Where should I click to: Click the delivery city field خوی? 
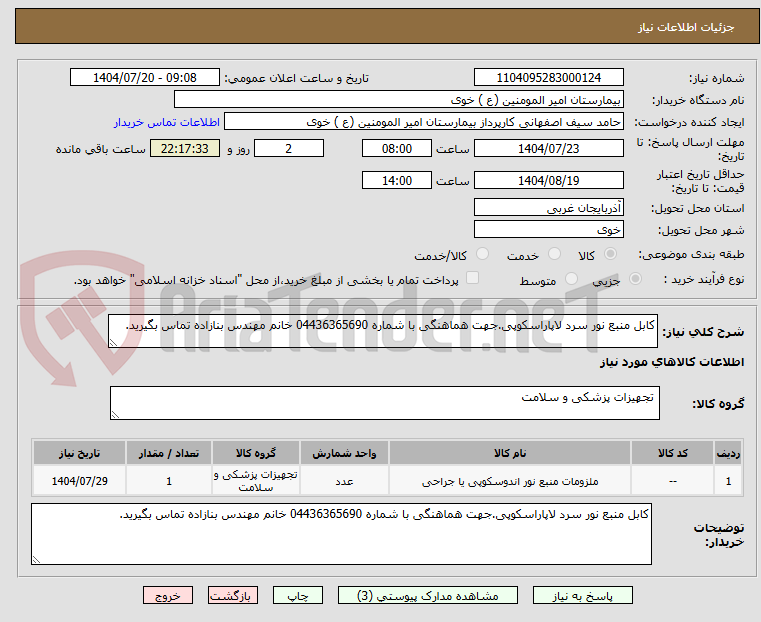(x=548, y=229)
